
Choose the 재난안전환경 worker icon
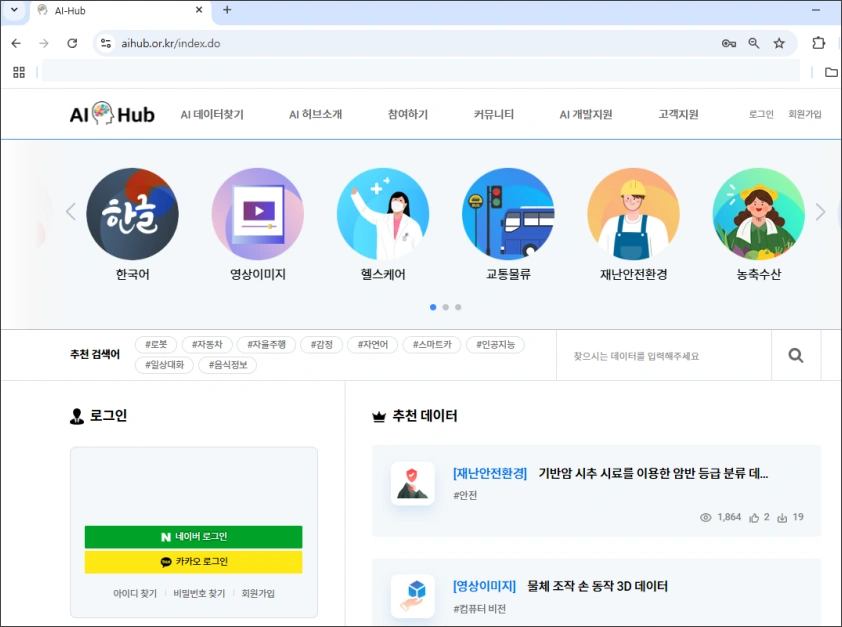(x=633, y=214)
